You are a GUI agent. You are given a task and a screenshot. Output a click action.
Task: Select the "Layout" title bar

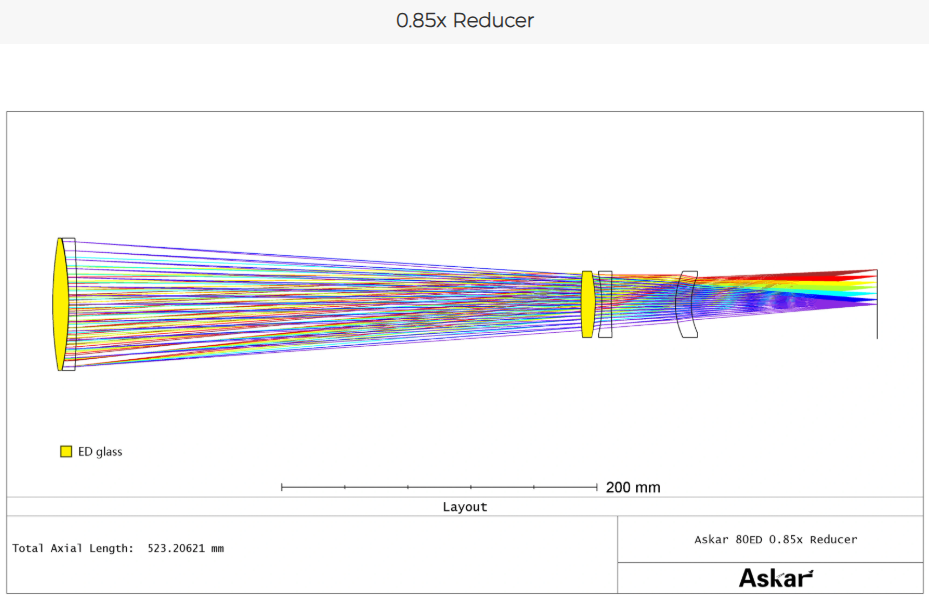pyautogui.click(x=465, y=507)
